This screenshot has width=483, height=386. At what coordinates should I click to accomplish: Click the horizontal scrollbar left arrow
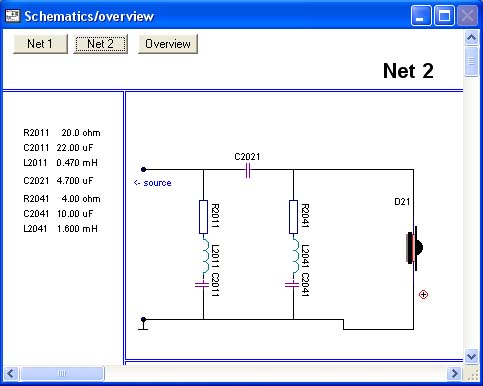point(11,373)
